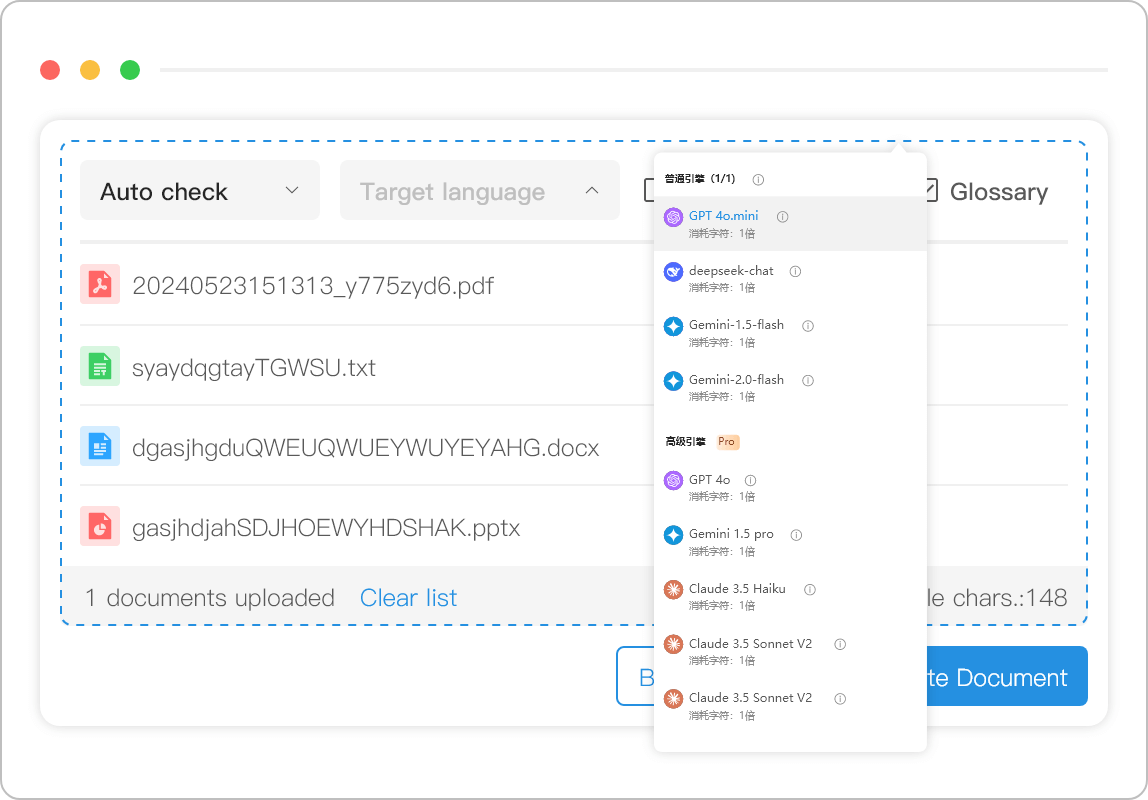Click the info icon next to GPT 4o

[750, 480]
